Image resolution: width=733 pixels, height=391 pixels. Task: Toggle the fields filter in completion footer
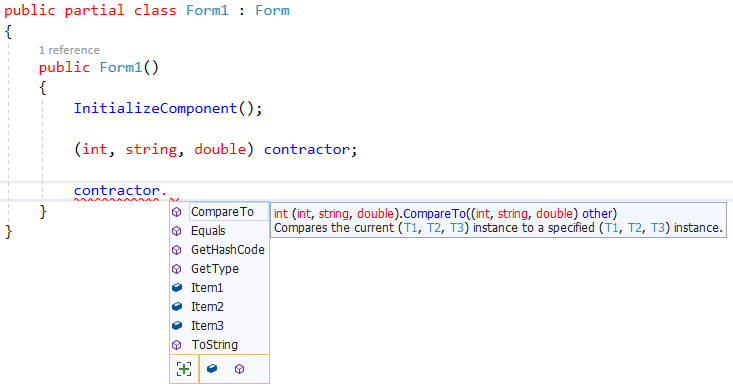(x=212, y=369)
